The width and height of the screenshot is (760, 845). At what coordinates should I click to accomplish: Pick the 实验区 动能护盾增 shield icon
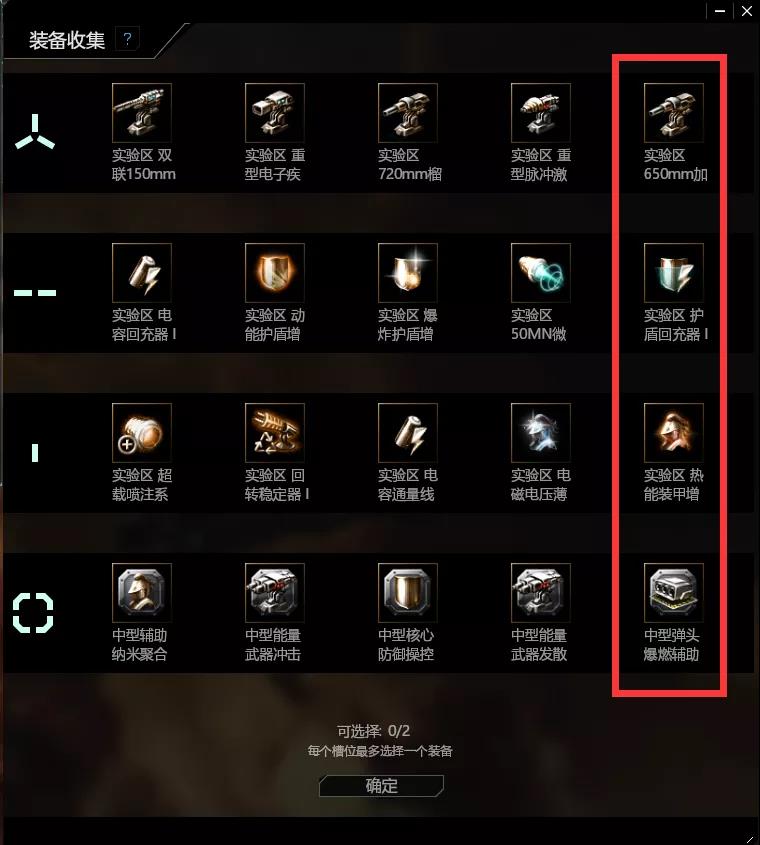(275, 273)
